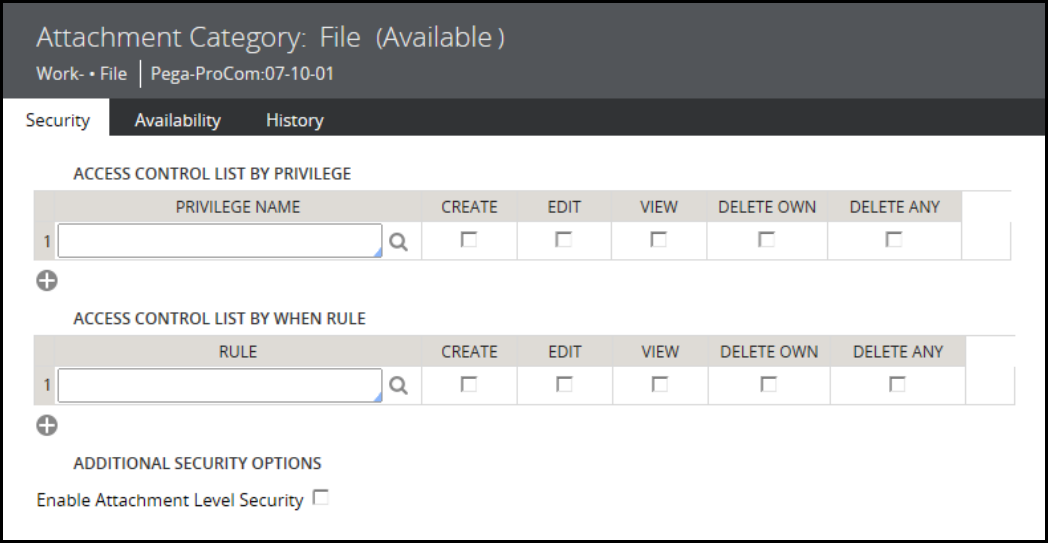Enable Create checkbox in when rule list
Image resolution: width=1048 pixels, height=543 pixels.
(x=468, y=384)
